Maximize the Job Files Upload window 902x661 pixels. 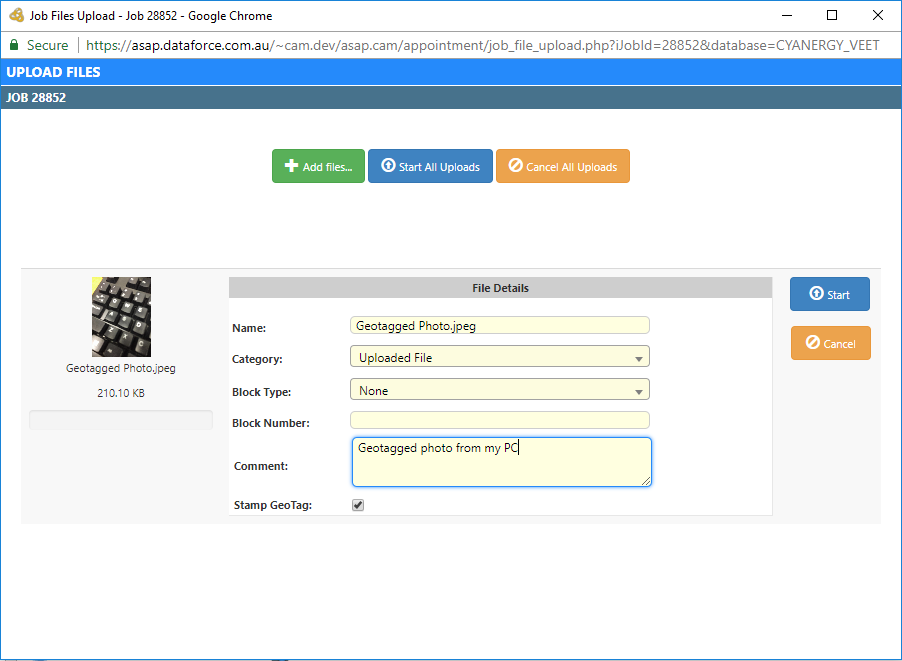(832, 16)
